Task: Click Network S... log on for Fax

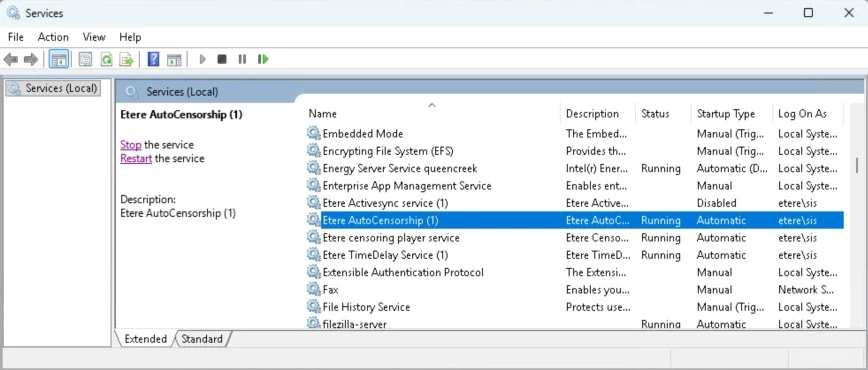Action: [805, 290]
